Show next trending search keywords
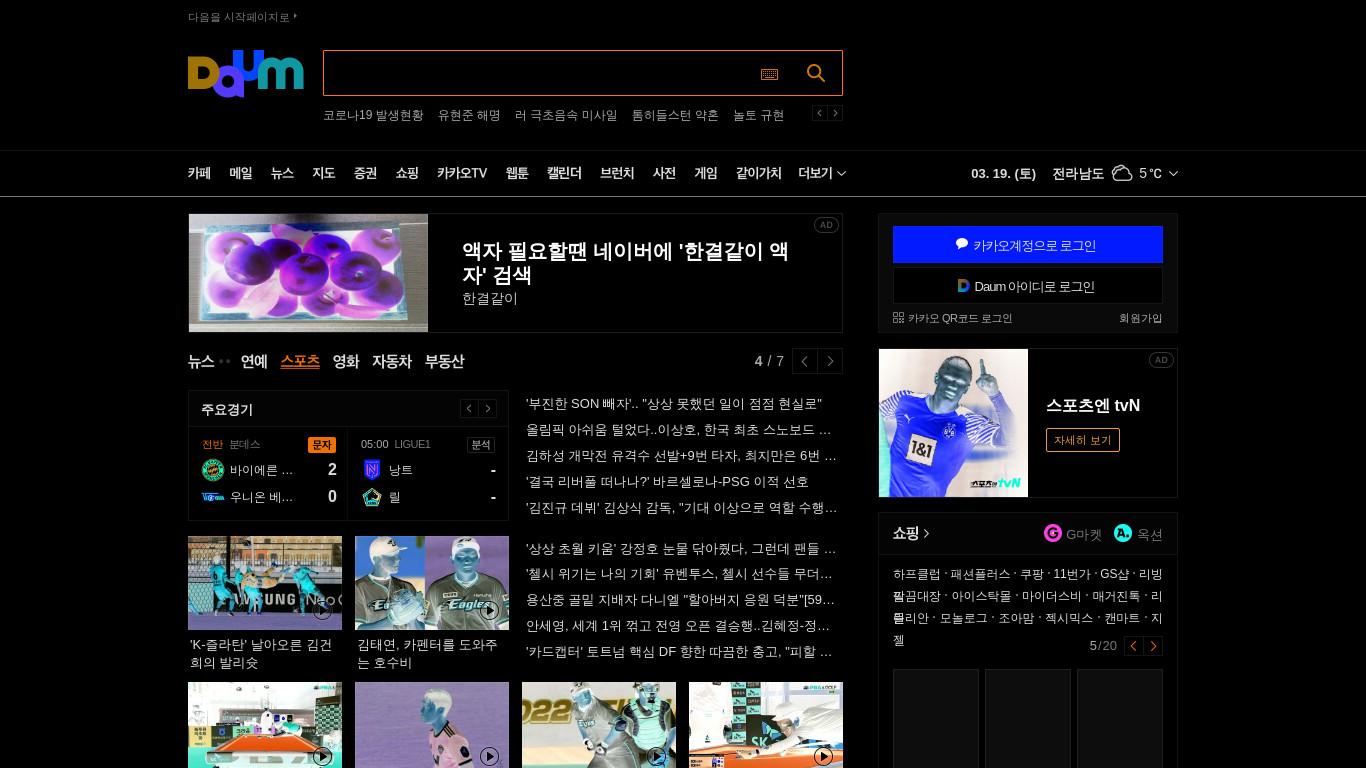The width and height of the screenshot is (1366, 768). [x=835, y=113]
